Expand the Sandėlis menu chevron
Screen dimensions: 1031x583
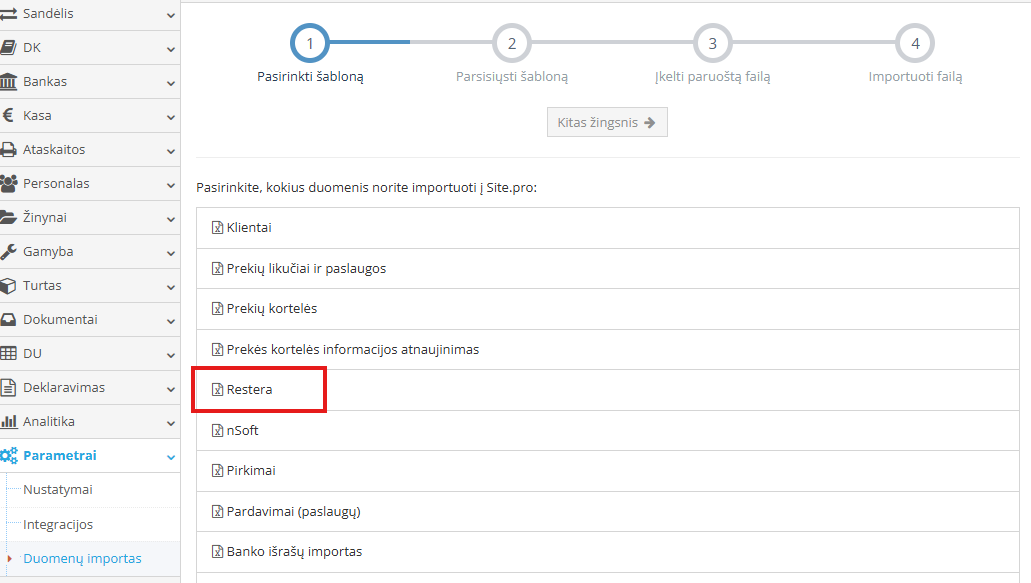tap(171, 15)
